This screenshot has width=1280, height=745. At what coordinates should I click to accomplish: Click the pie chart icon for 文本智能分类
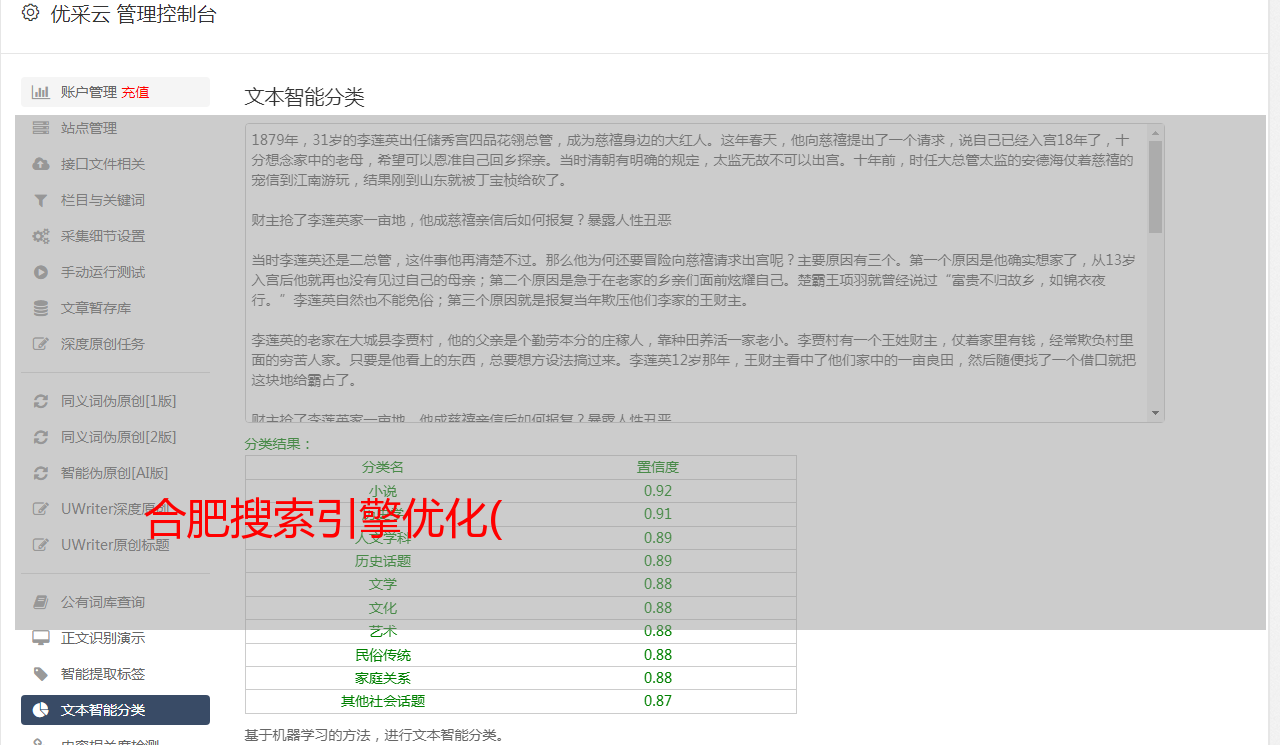click(41, 710)
